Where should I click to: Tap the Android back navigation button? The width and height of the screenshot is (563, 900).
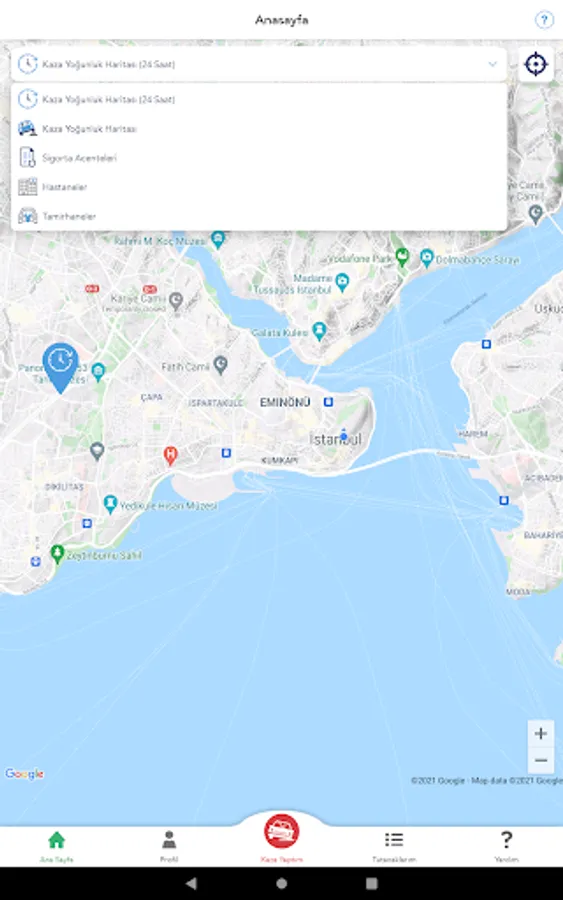pyautogui.click(x=191, y=883)
